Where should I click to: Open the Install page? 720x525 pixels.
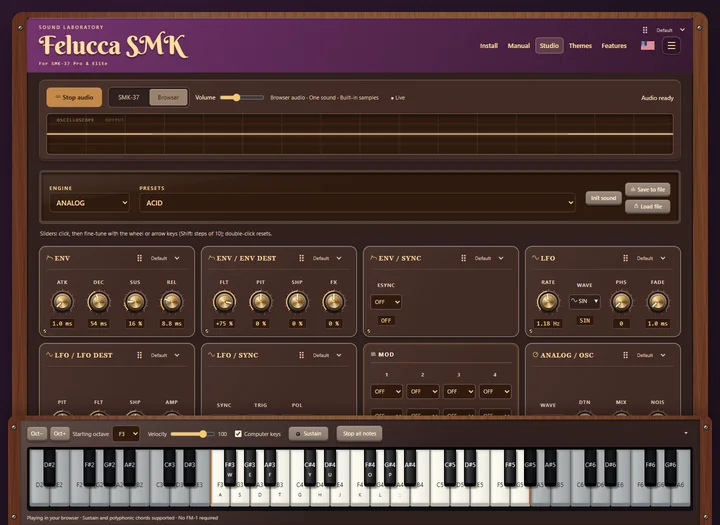(489, 45)
